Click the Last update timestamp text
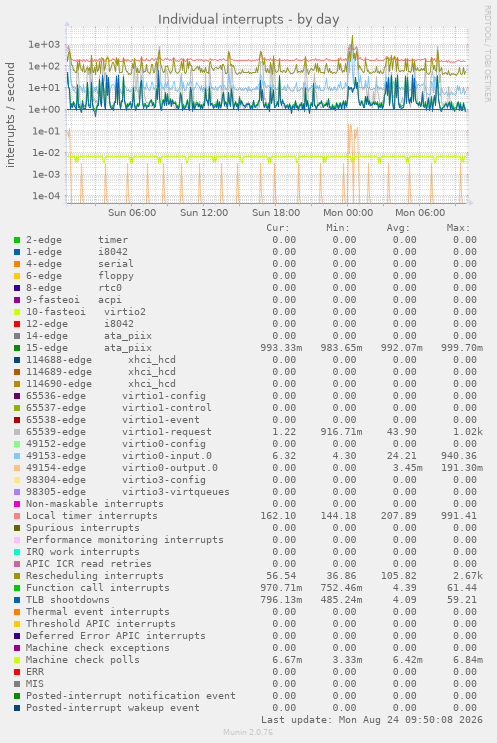The width and height of the screenshot is (497, 743). [371, 720]
